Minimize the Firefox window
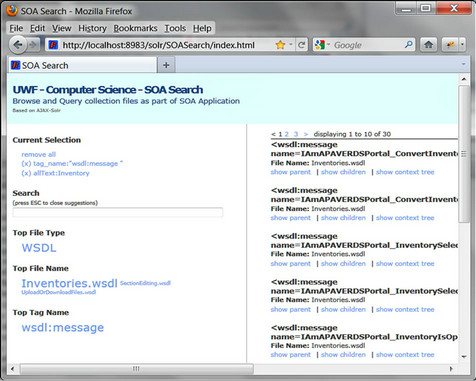 point(406,8)
